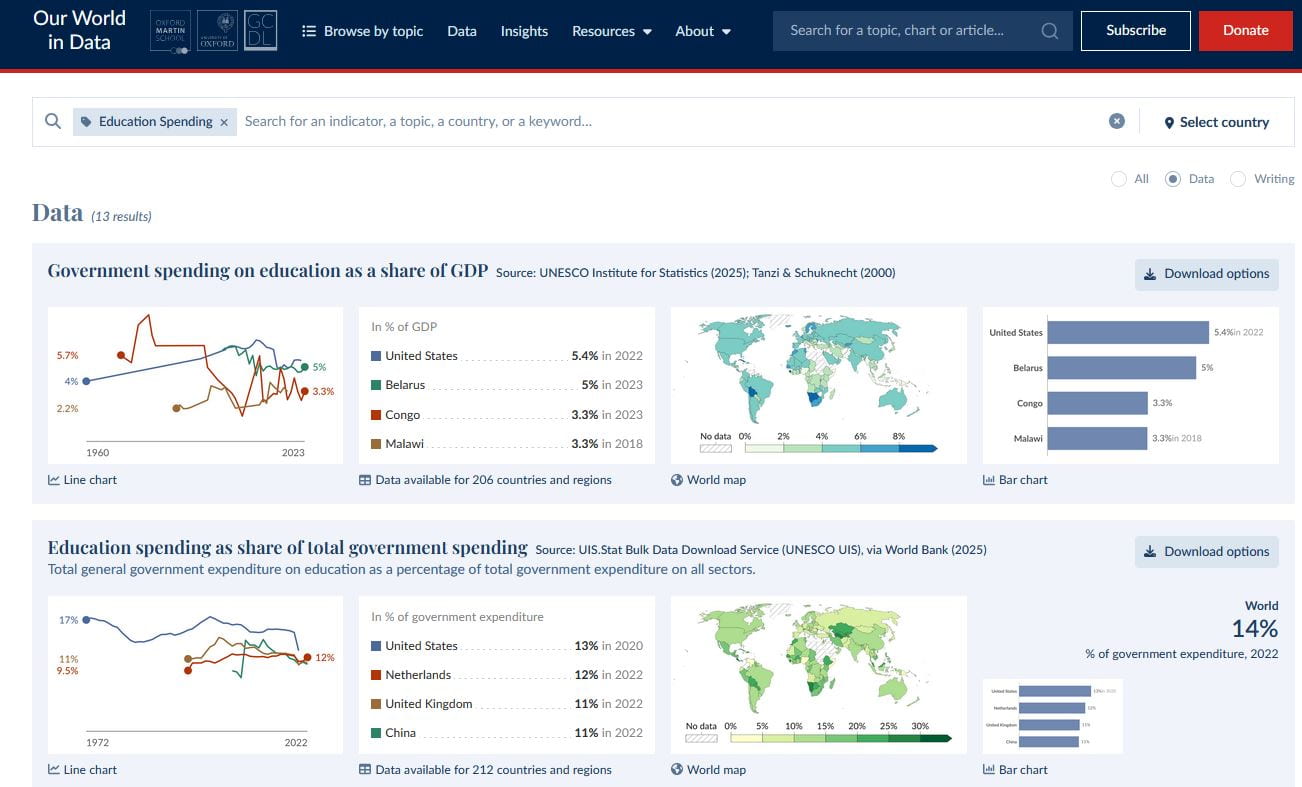Viewport: 1302px width, 787px height.
Task: Open the Insights menu item
Action: pyautogui.click(x=524, y=31)
